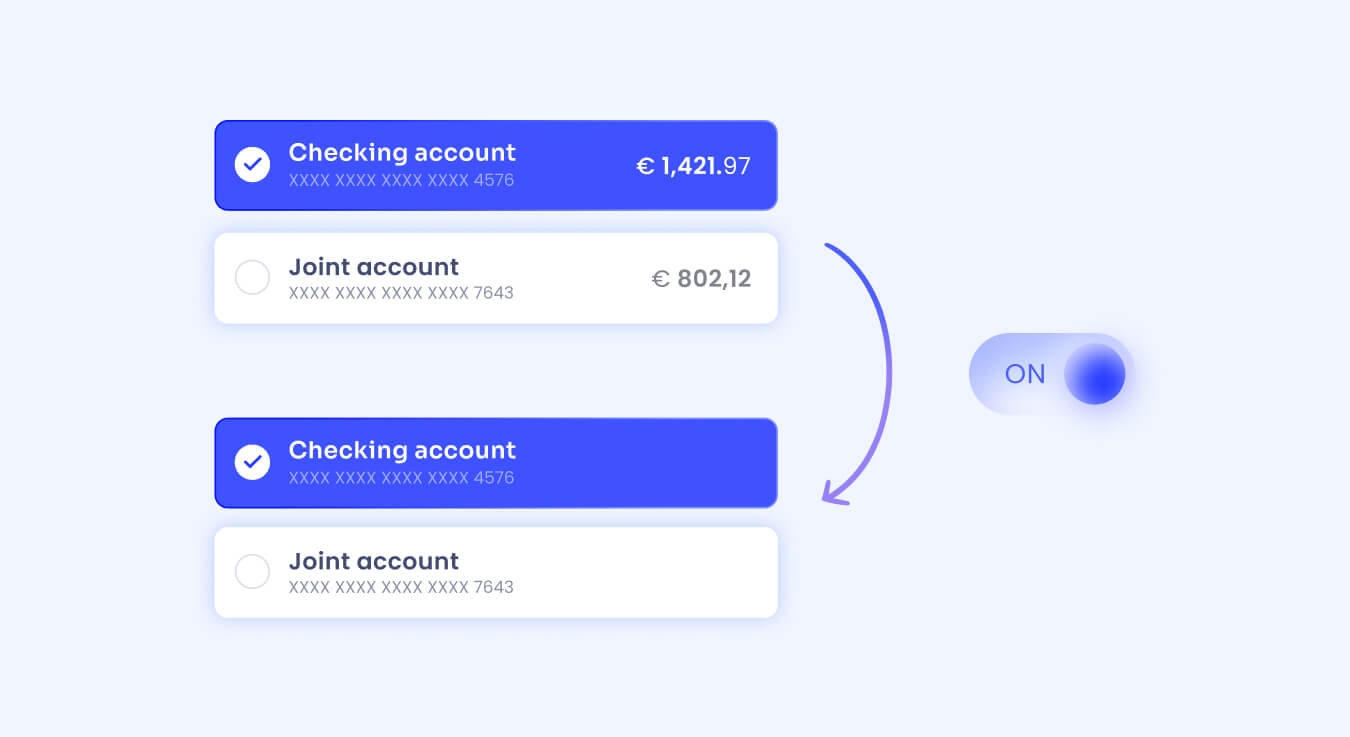Select empty radio on Joint account with € 802,12
1350x737 pixels.
tap(252, 277)
